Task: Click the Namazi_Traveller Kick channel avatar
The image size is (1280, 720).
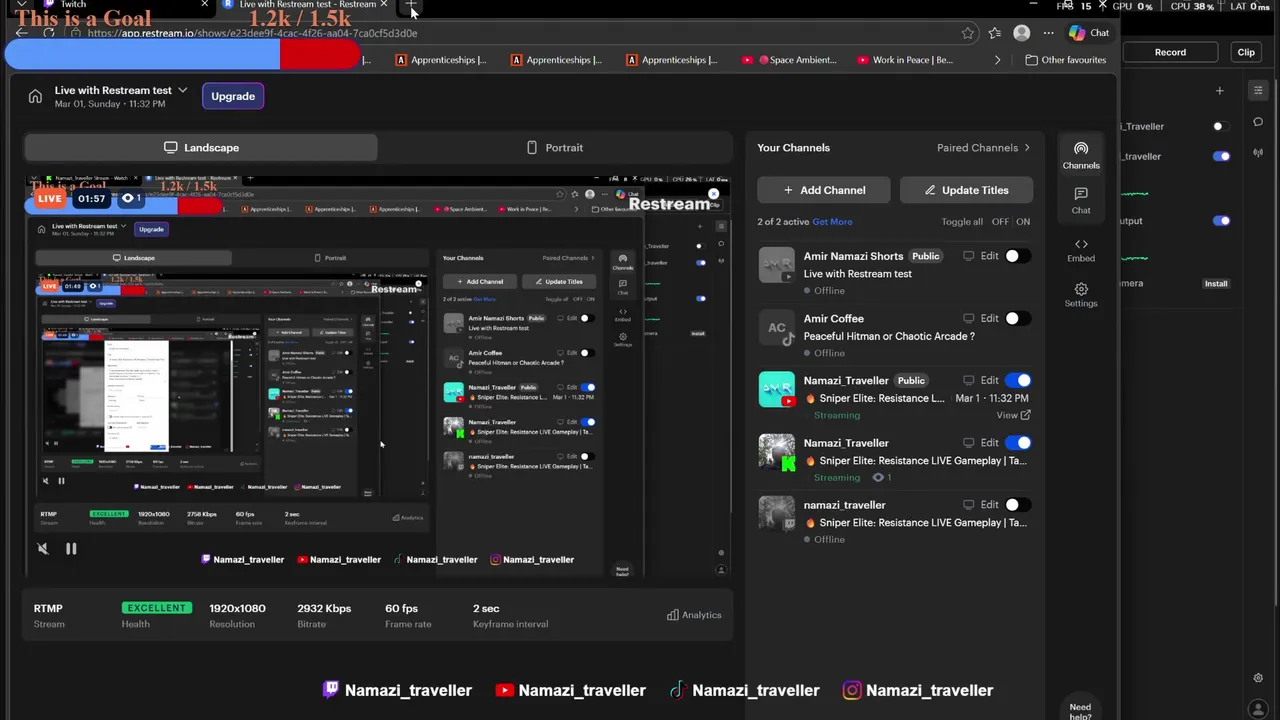Action: pyautogui.click(x=777, y=451)
